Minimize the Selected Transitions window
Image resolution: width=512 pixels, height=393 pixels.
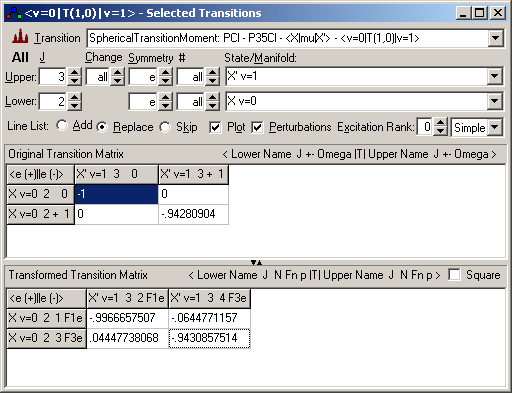pyautogui.click(x=463, y=13)
